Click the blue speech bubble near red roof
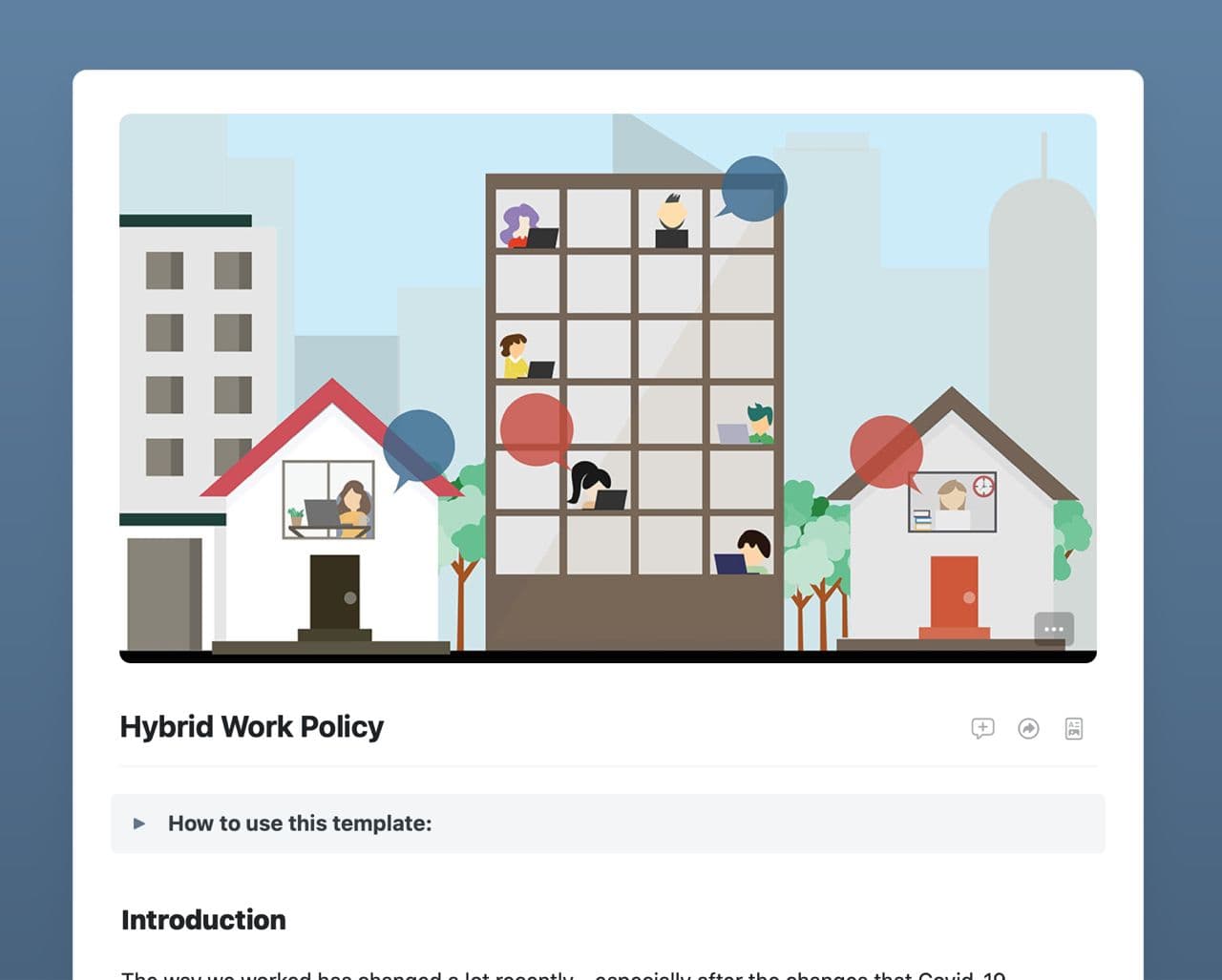 click(x=419, y=446)
